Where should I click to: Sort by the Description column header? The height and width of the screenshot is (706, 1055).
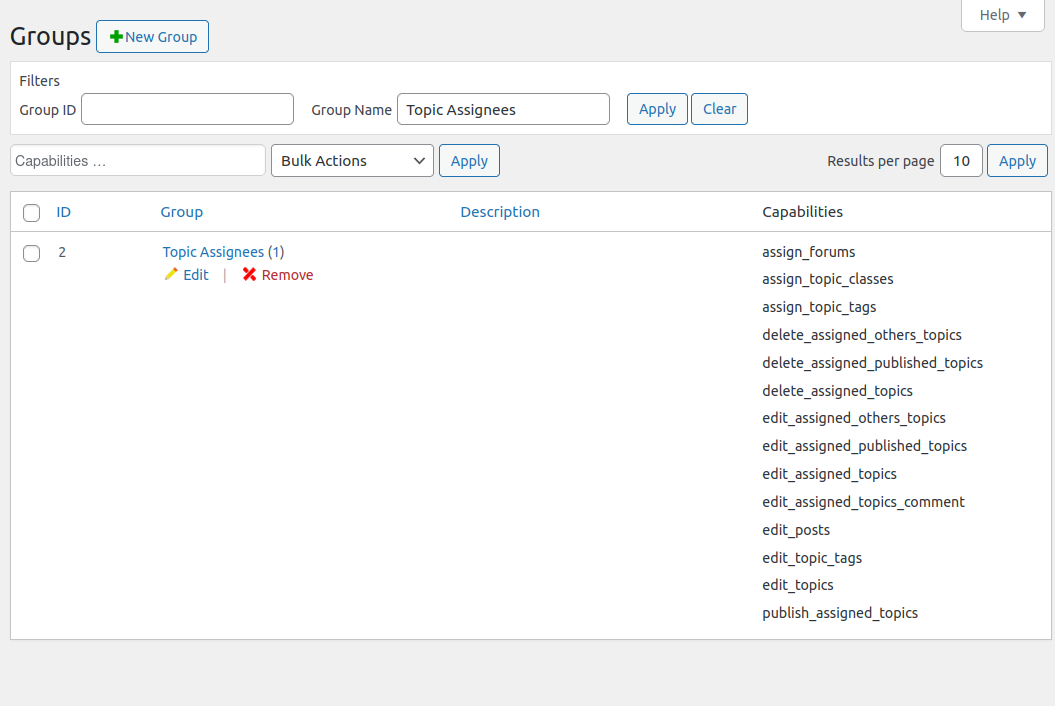(500, 212)
